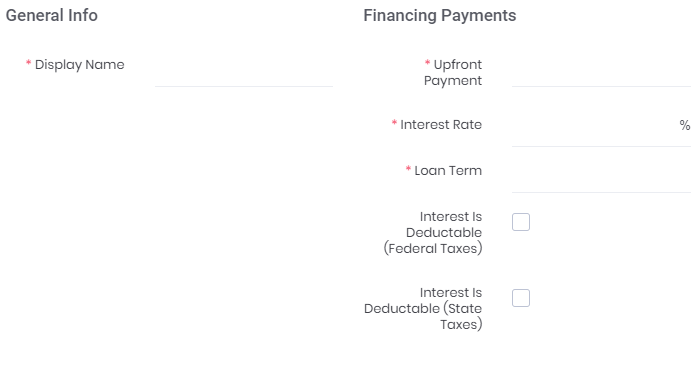Click the percent symbol in Interest Rate
The height and width of the screenshot is (367, 698).
coord(685,125)
